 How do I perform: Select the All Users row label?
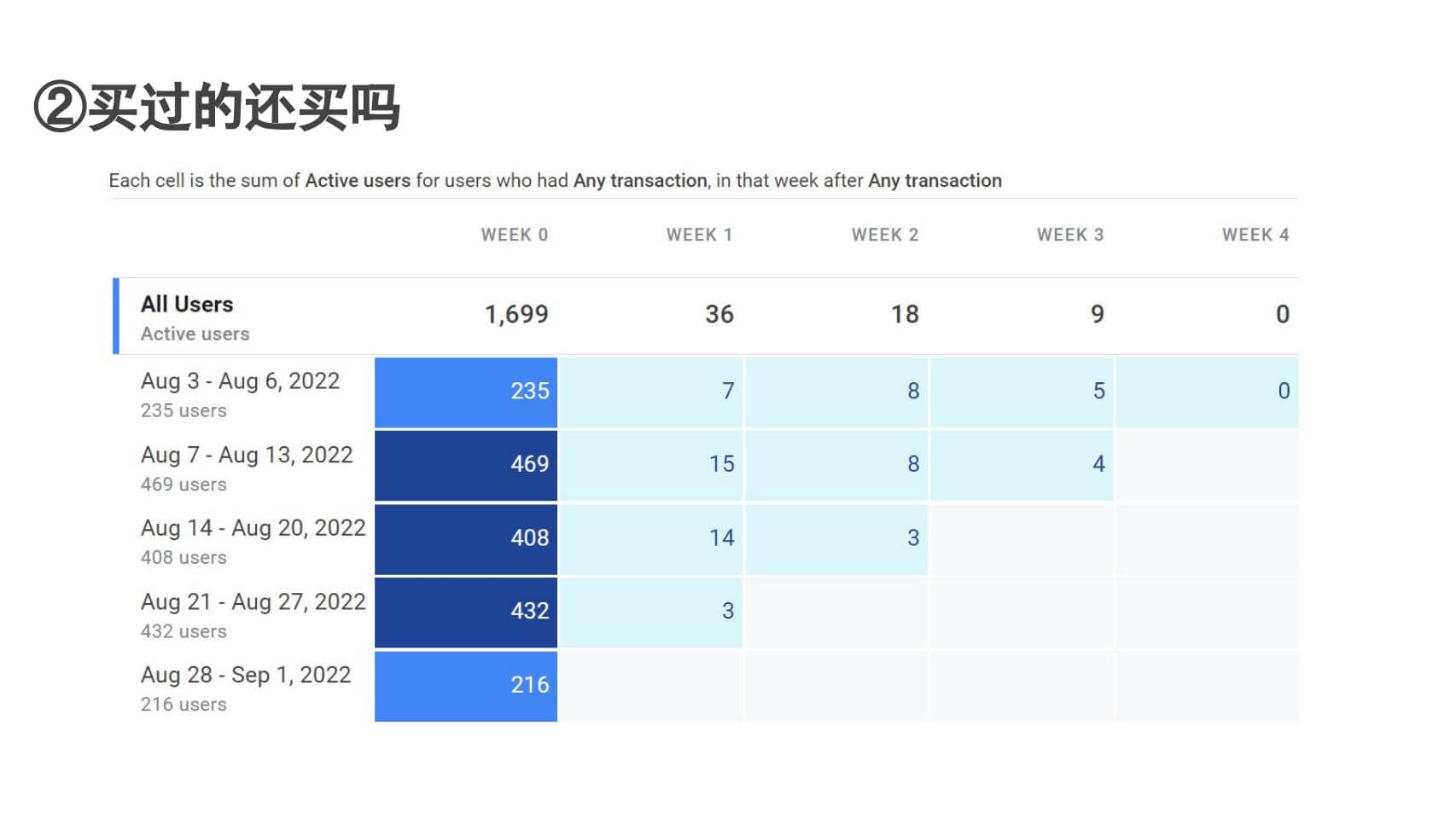point(187,305)
